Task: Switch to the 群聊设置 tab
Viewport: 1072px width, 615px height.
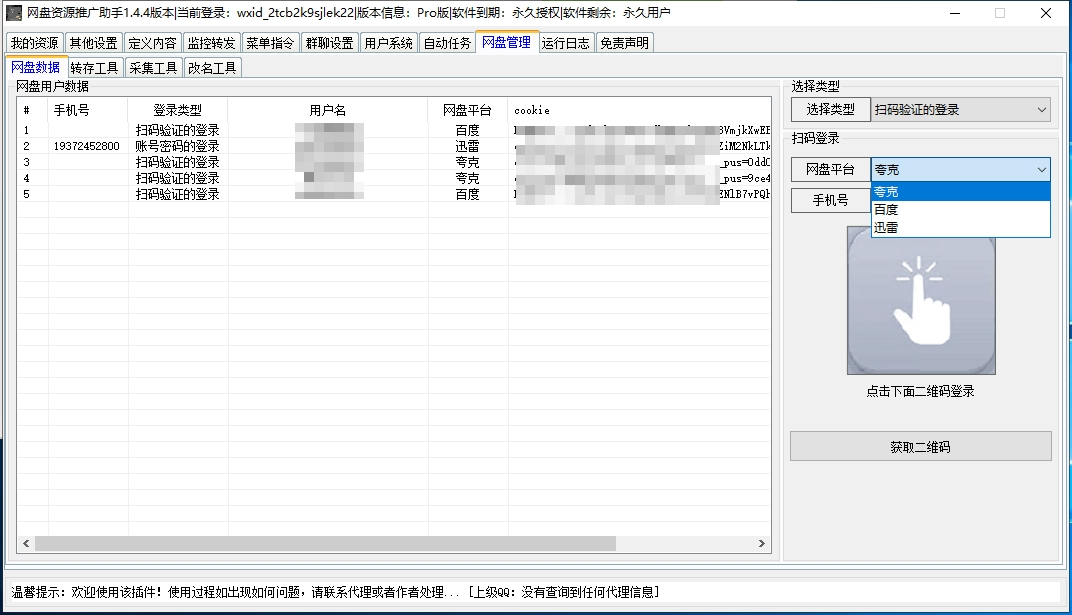Action: click(x=330, y=42)
